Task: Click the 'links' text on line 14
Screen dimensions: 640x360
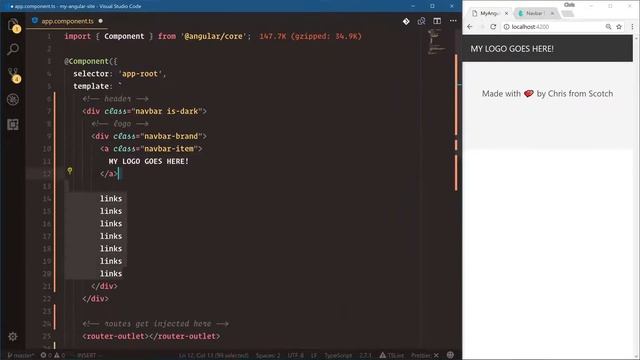Action: click(111, 198)
